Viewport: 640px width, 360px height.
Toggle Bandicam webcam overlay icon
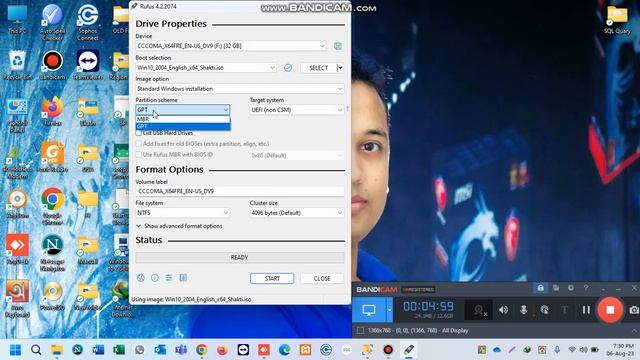click(x=479, y=311)
